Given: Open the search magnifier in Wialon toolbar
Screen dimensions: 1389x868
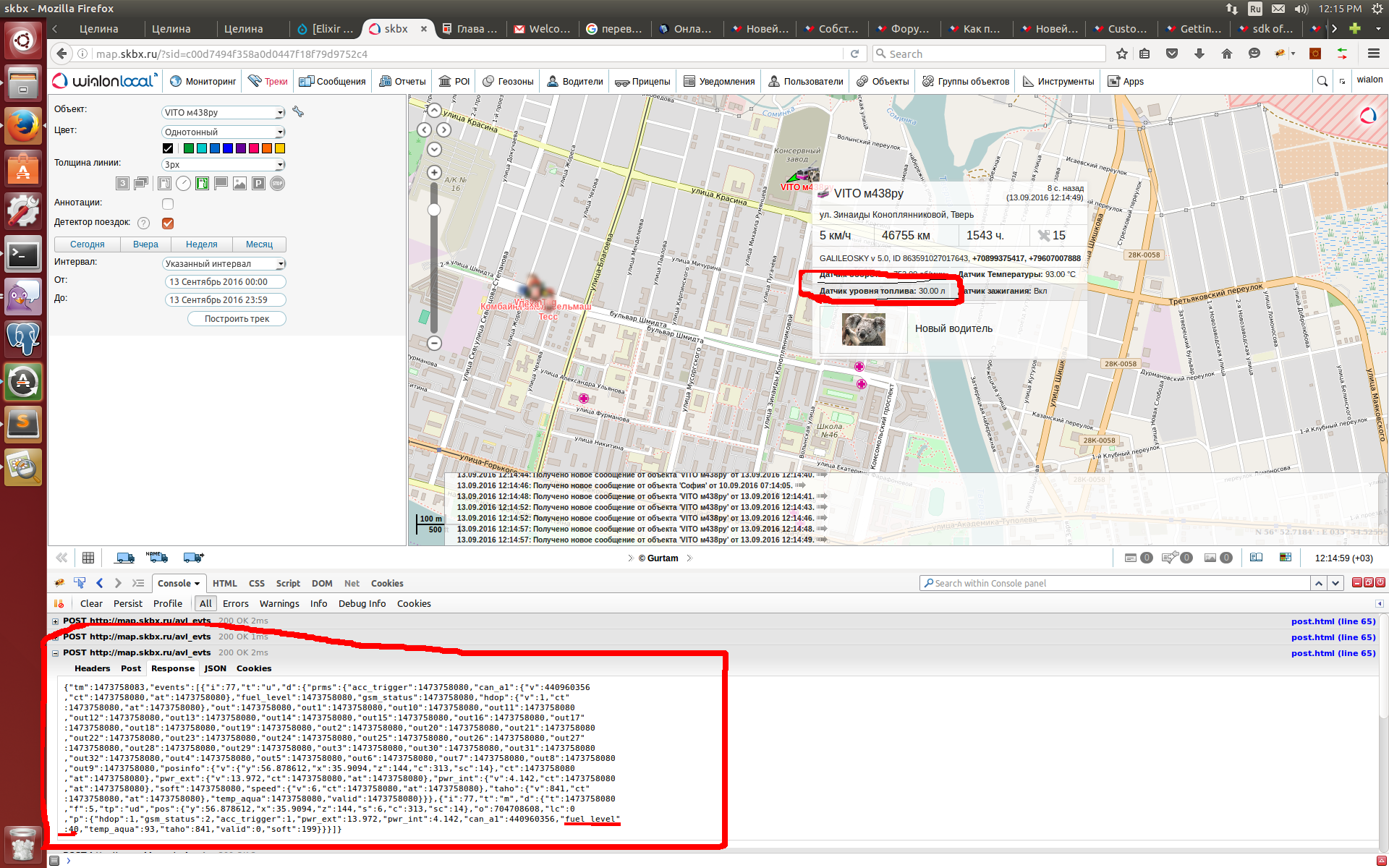Looking at the screenshot, I should click(x=1322, y=81).
